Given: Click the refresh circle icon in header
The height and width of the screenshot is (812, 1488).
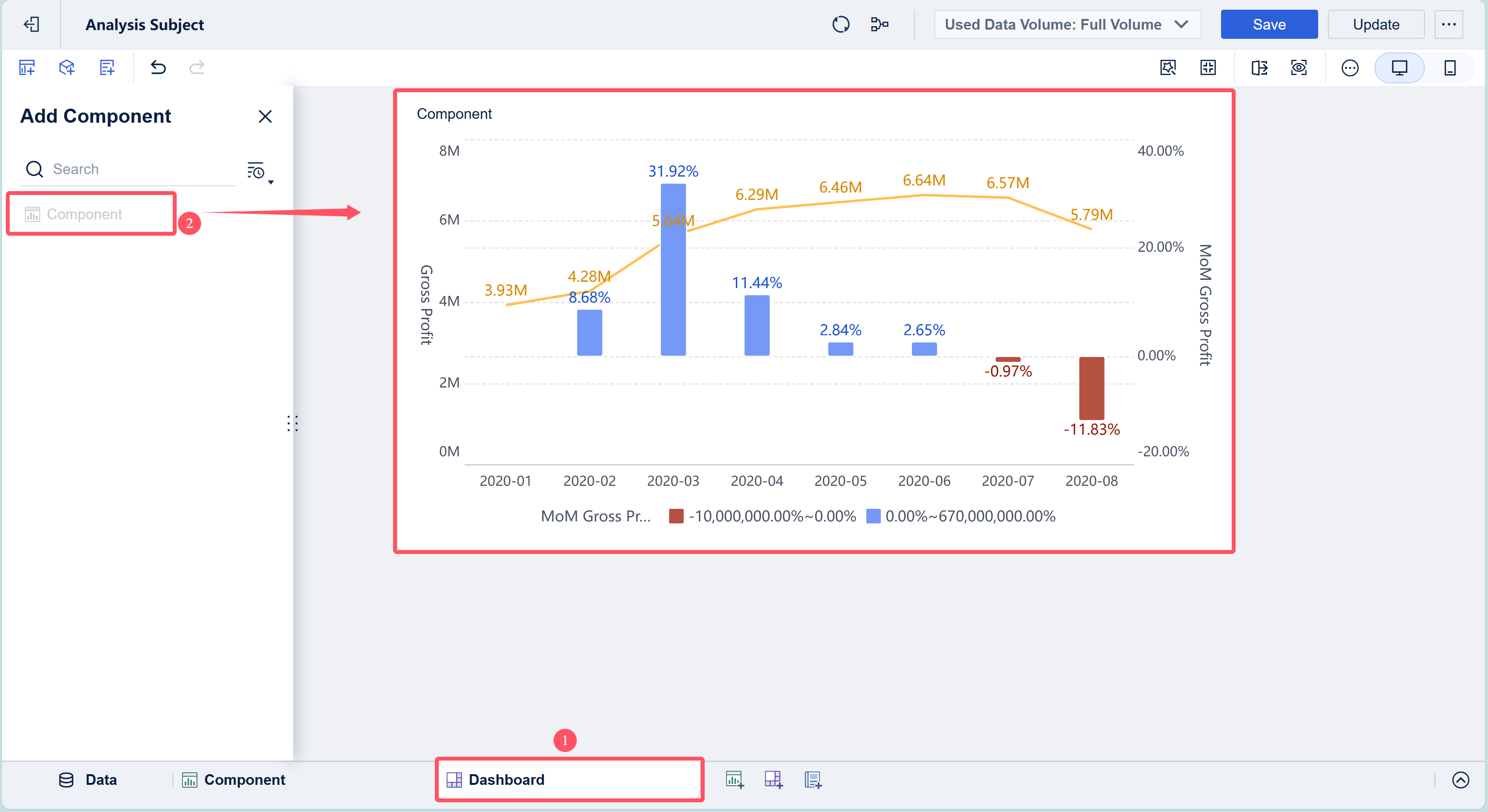Looking at the screenshot, I should 841,24.
